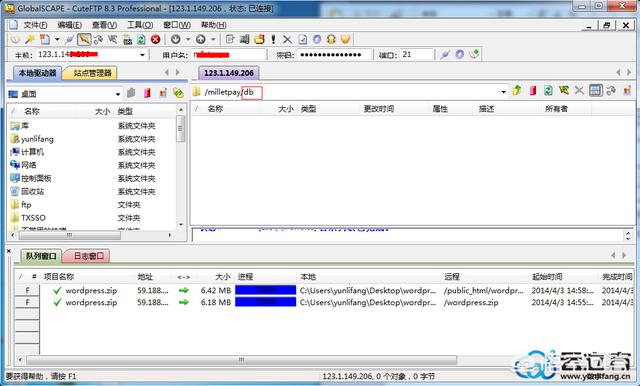Select the 123.1.149.206 connection tab
The height and width of the screenshot is (386, 640).
click(x=229, y=73)
